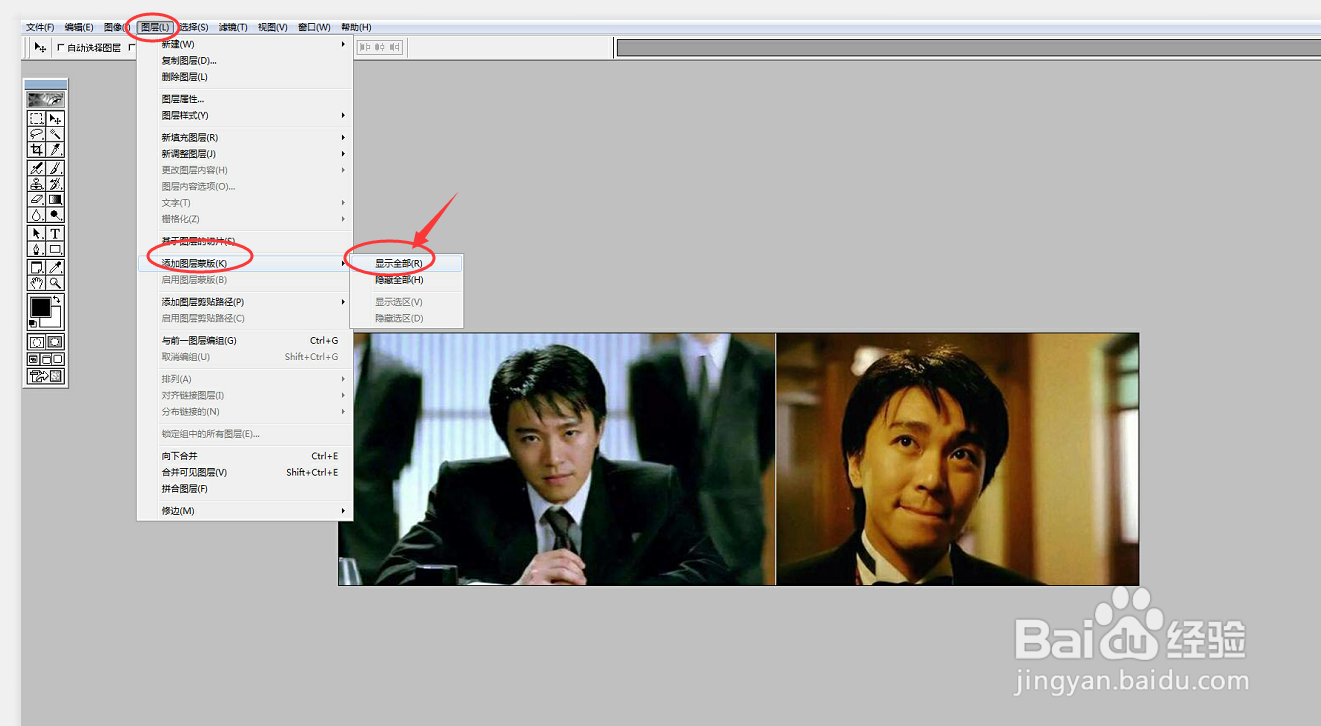Open the 滤镜(T) menu
The image size is (1321, 726).
pos(233,27)
